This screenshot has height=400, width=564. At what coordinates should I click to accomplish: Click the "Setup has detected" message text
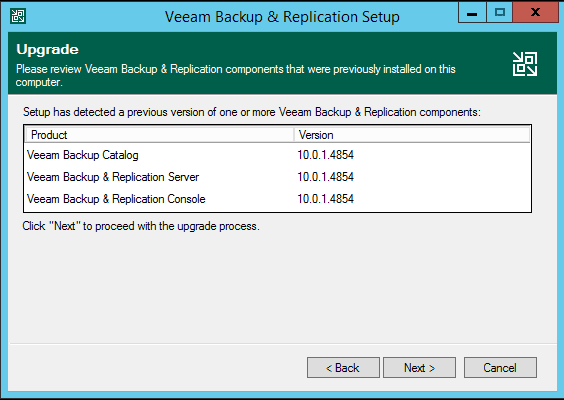point(252,112)
